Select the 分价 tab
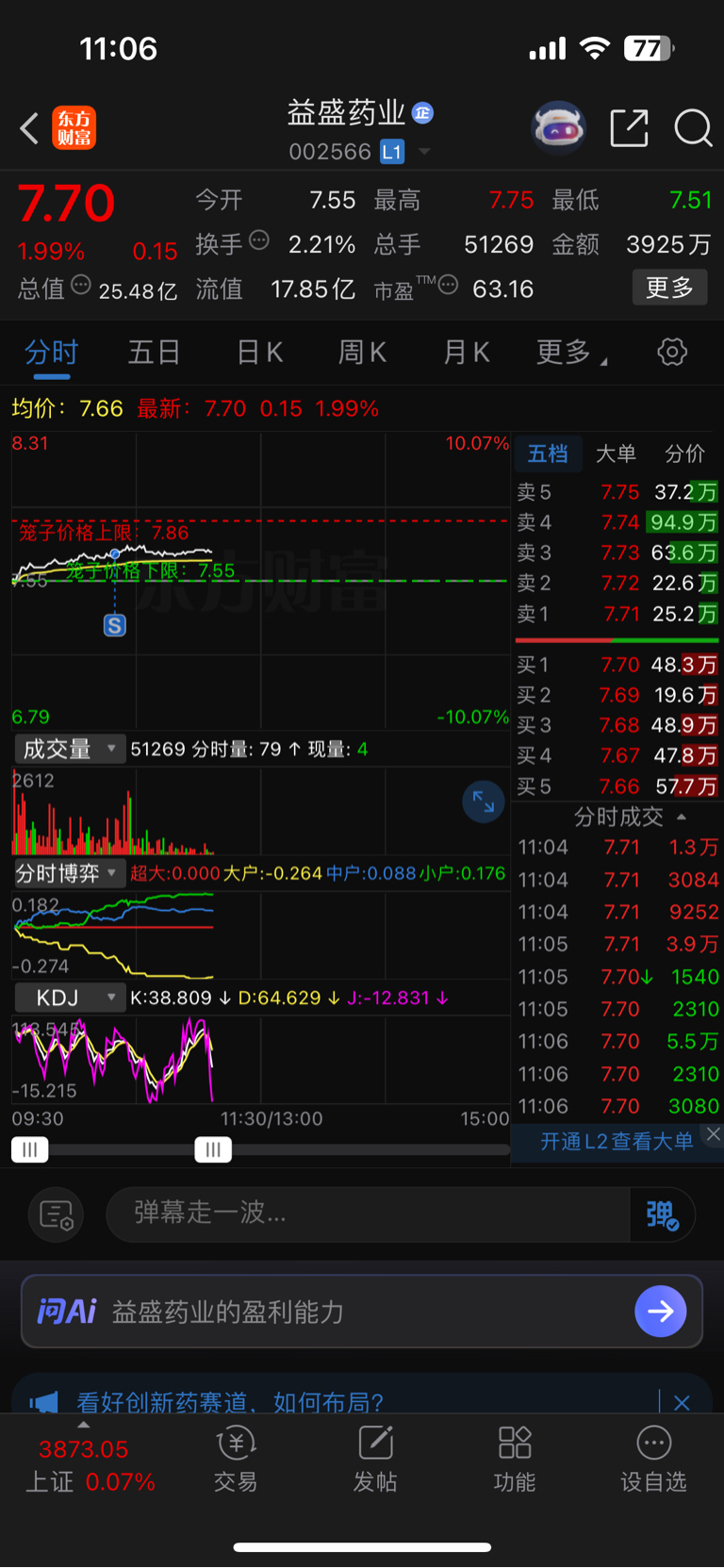 click(x=685, y=454)
